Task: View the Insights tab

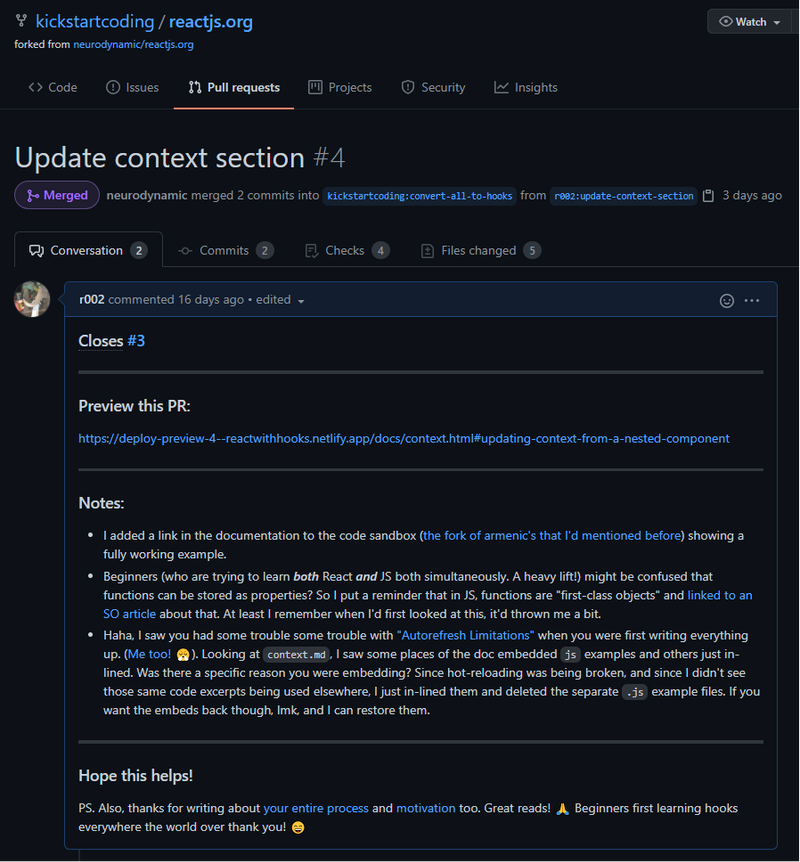Action: 526,87
